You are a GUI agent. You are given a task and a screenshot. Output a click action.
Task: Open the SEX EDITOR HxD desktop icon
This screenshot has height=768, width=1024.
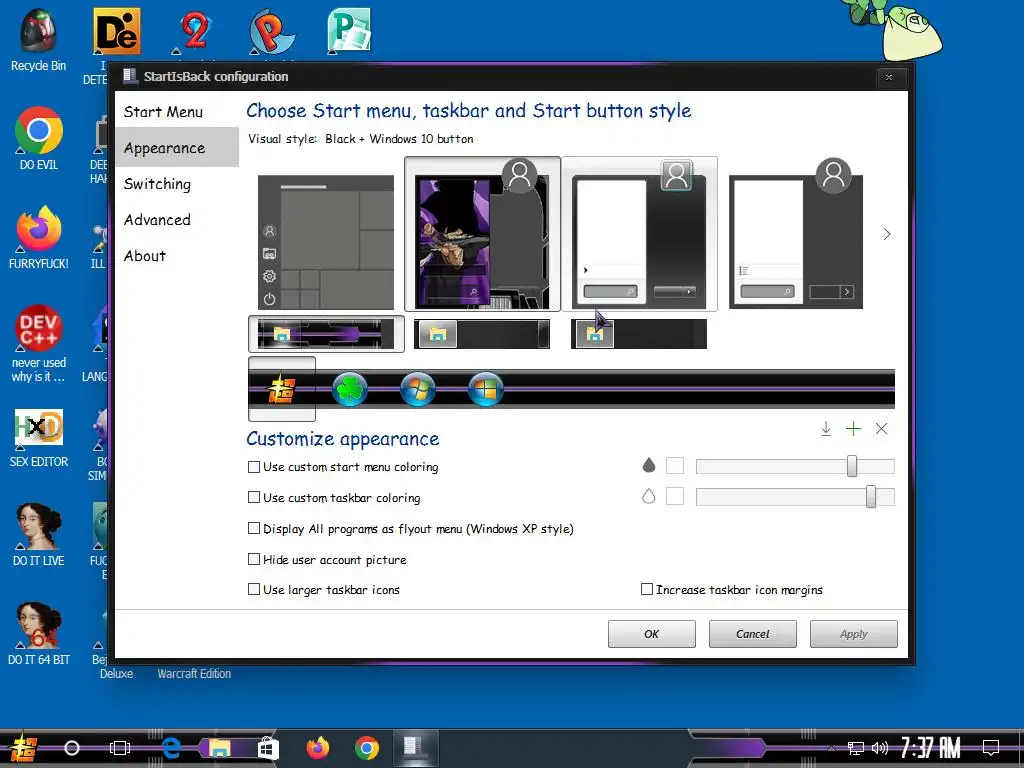tap(39, 438)
